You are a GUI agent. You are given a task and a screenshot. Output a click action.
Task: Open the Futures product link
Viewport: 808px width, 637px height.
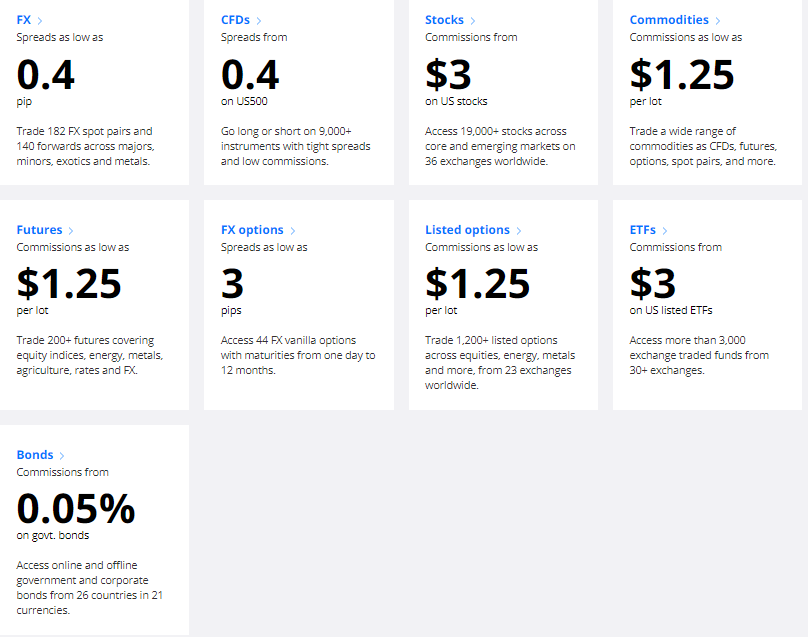click(x=39, y=230)
